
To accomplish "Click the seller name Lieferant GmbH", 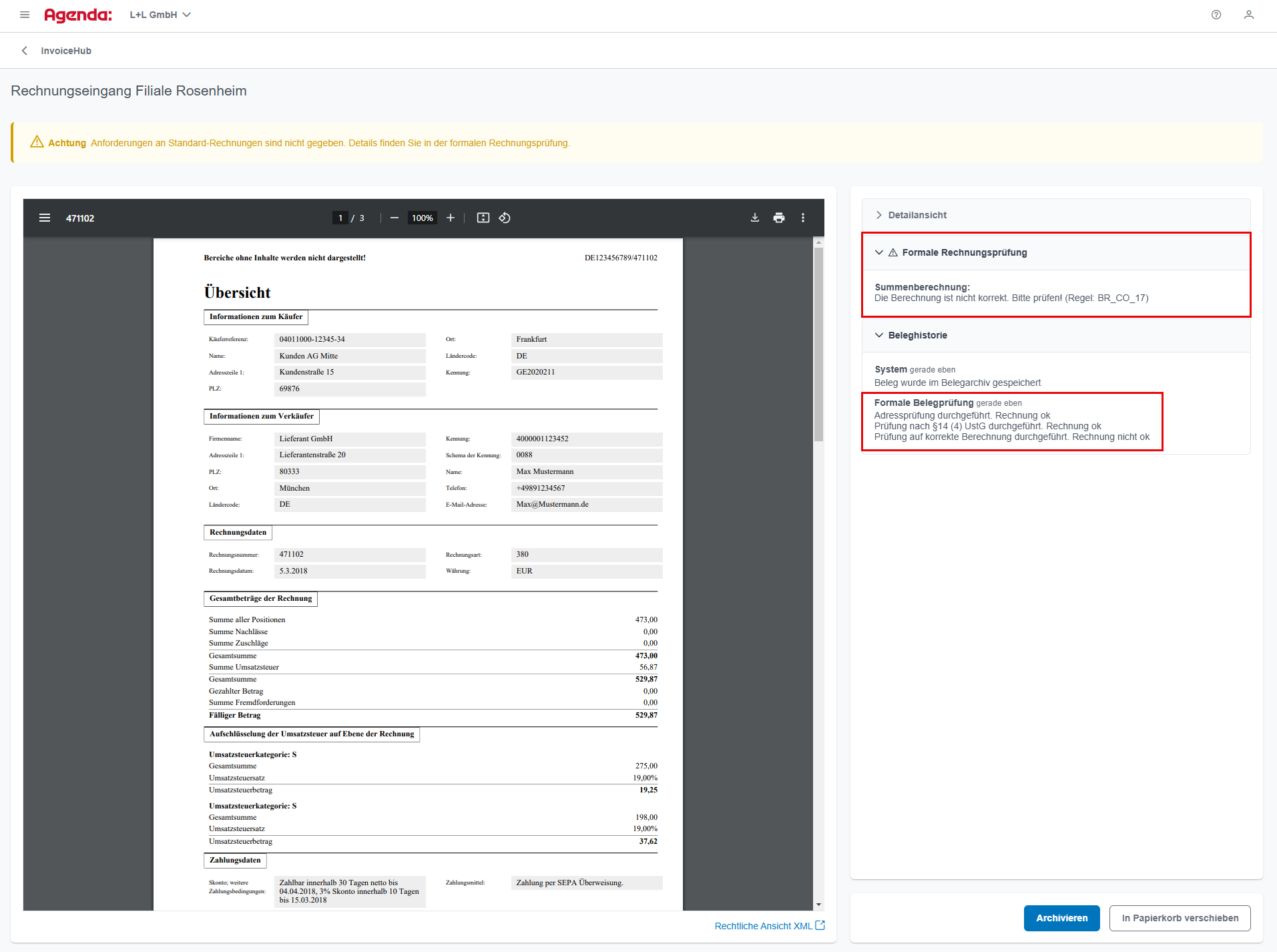I will tap(350, 439).
